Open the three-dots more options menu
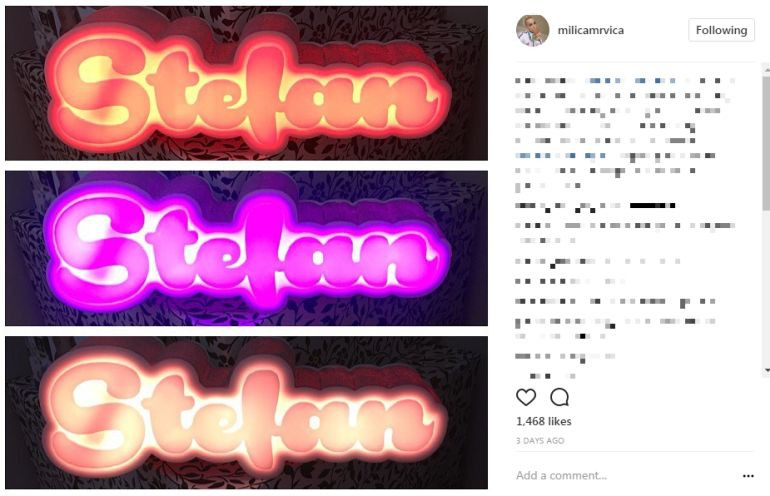This screenshot has width=770, height=496. point(748,475)
